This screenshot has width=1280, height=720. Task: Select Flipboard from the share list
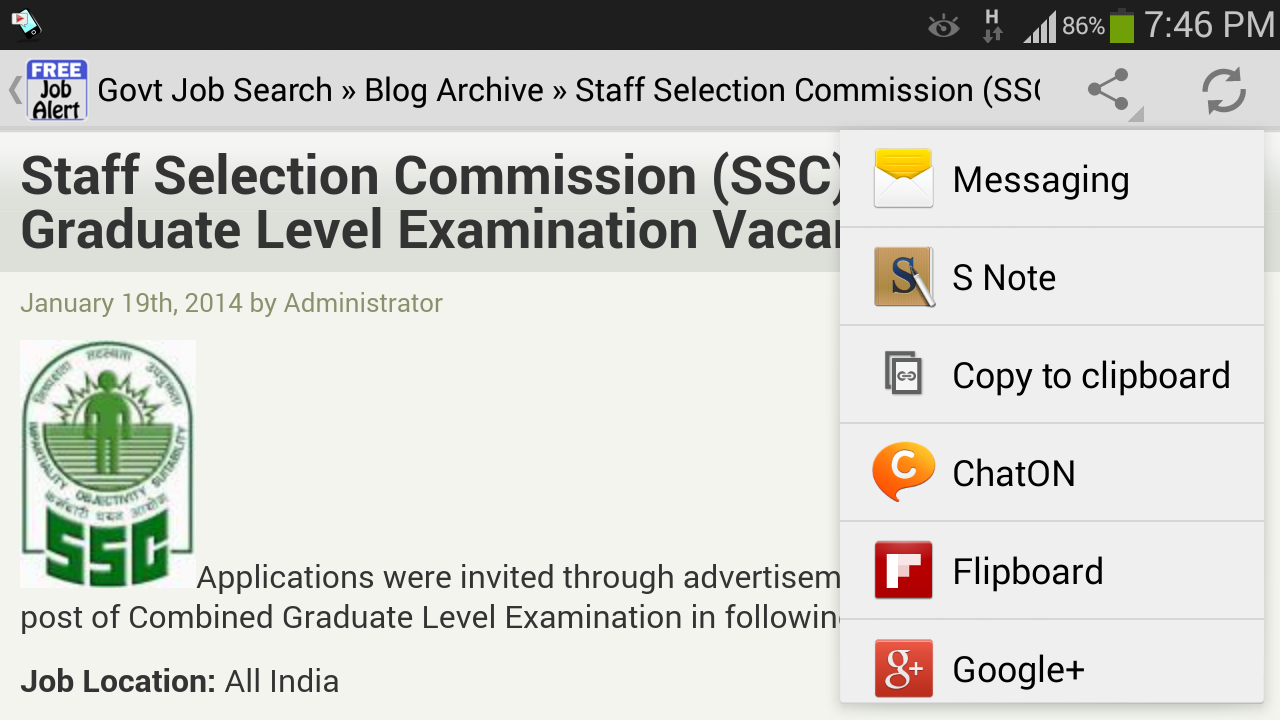pyautogui.click(x=1028, y=572)
